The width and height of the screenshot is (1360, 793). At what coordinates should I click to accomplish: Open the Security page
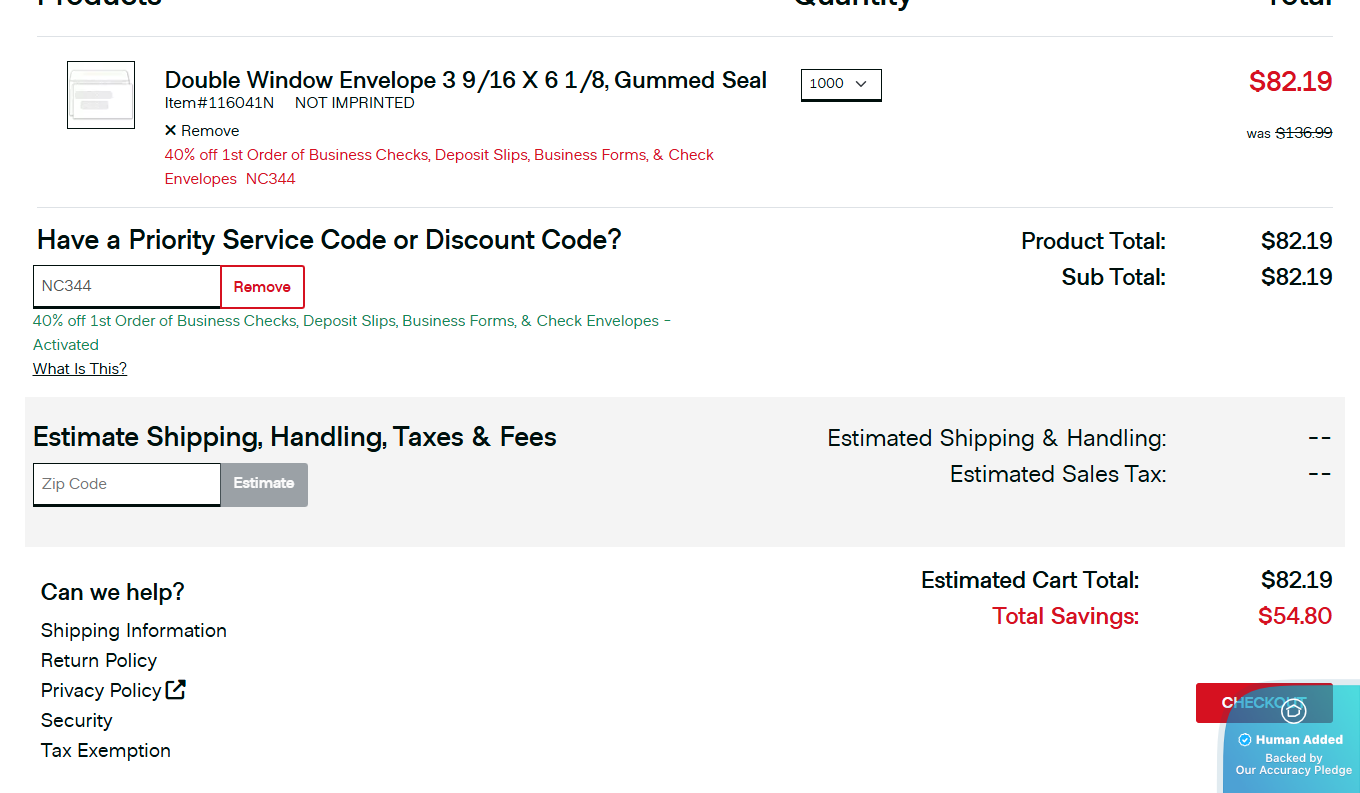76,720
